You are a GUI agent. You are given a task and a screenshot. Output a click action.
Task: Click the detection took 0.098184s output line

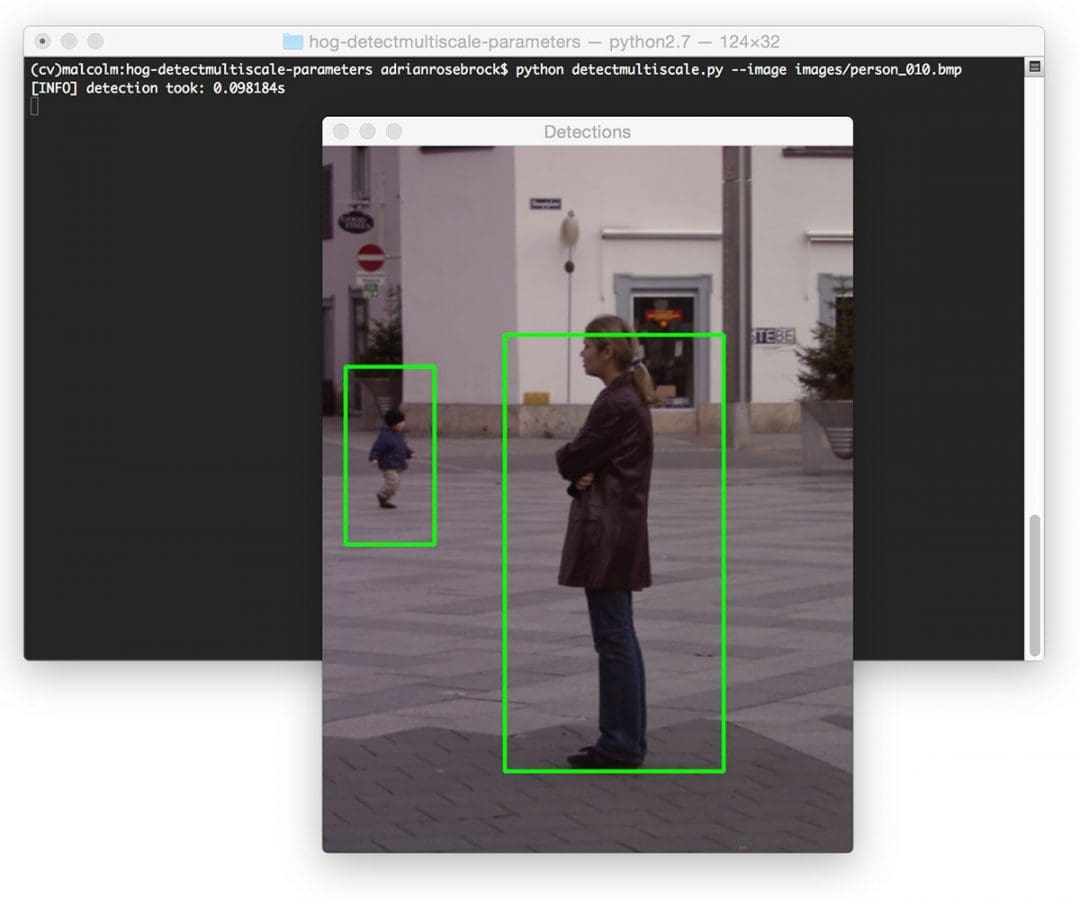158,88
